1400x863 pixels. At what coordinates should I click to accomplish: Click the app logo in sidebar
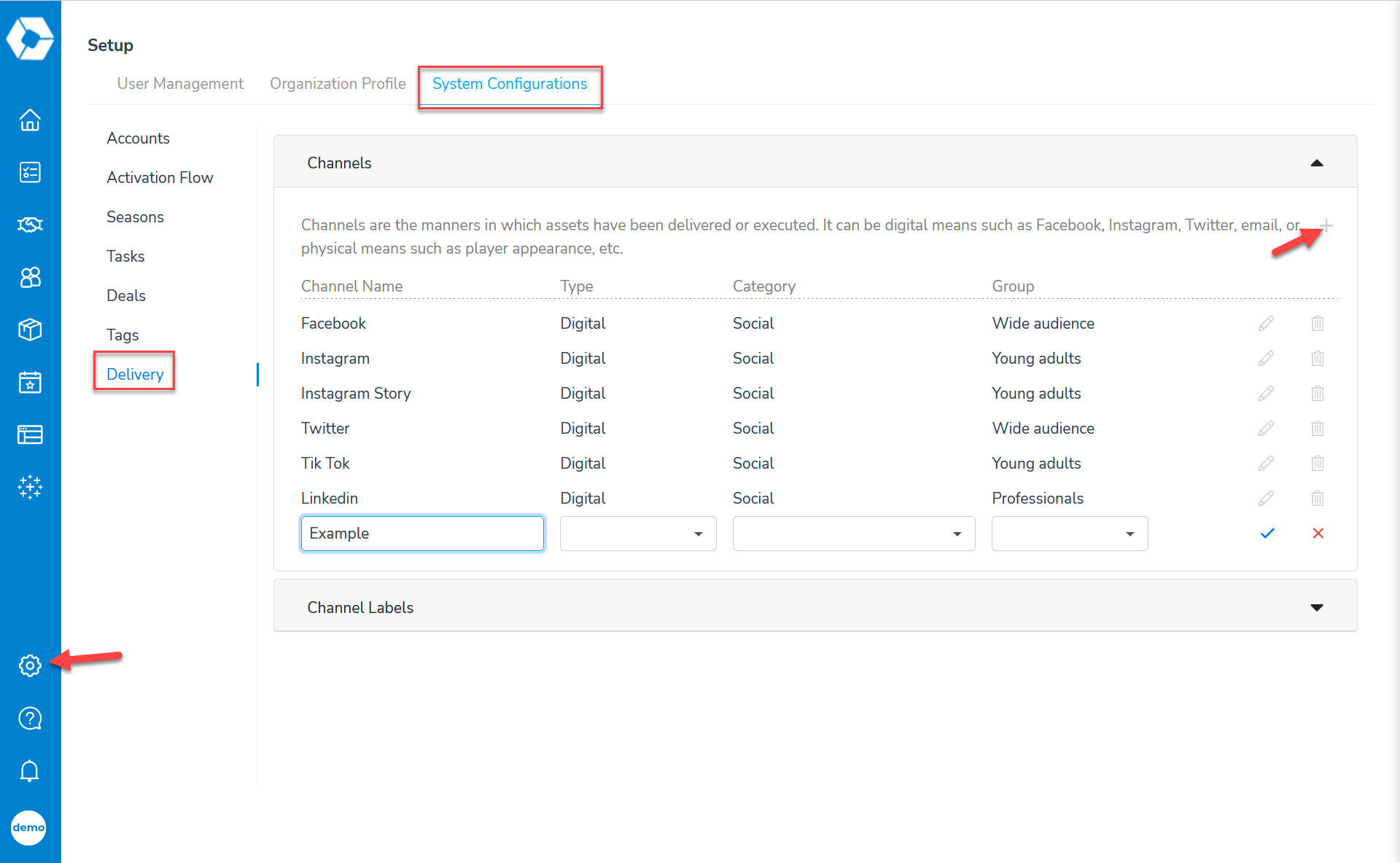[30, 38]
